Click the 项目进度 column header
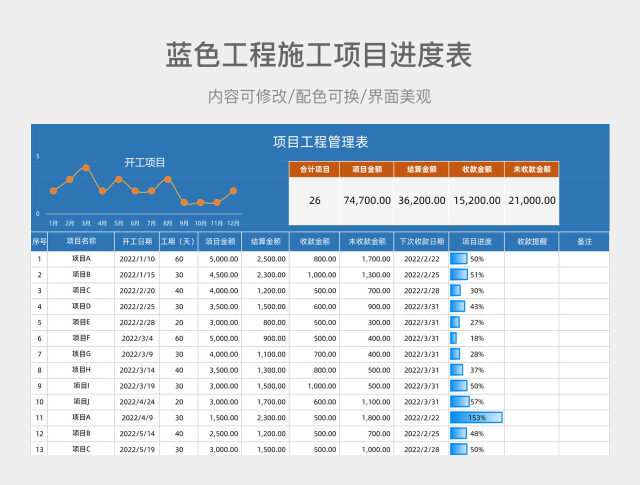The height and width of the screenshot is (485, 640). (476, 242)
